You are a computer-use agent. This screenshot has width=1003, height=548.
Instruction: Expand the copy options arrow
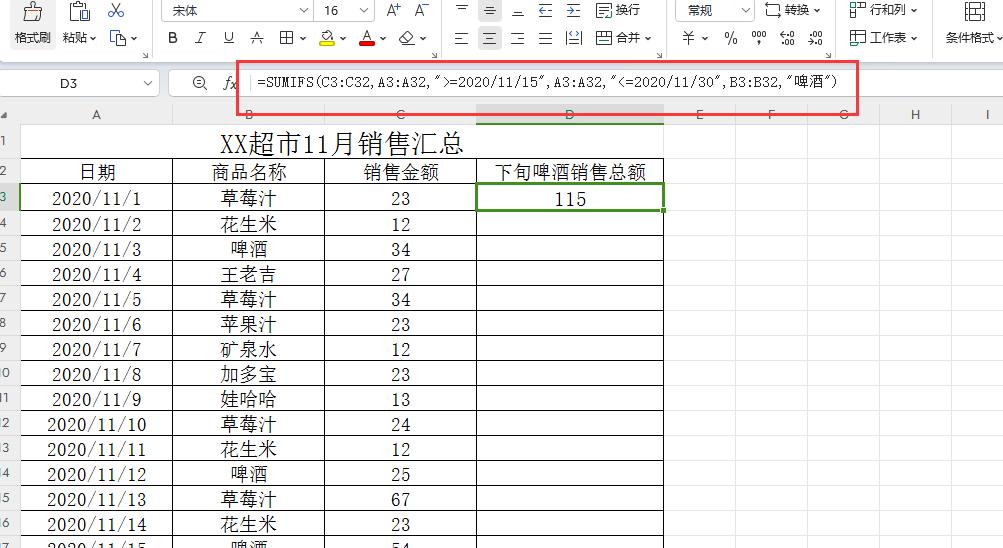click(134, 38)
